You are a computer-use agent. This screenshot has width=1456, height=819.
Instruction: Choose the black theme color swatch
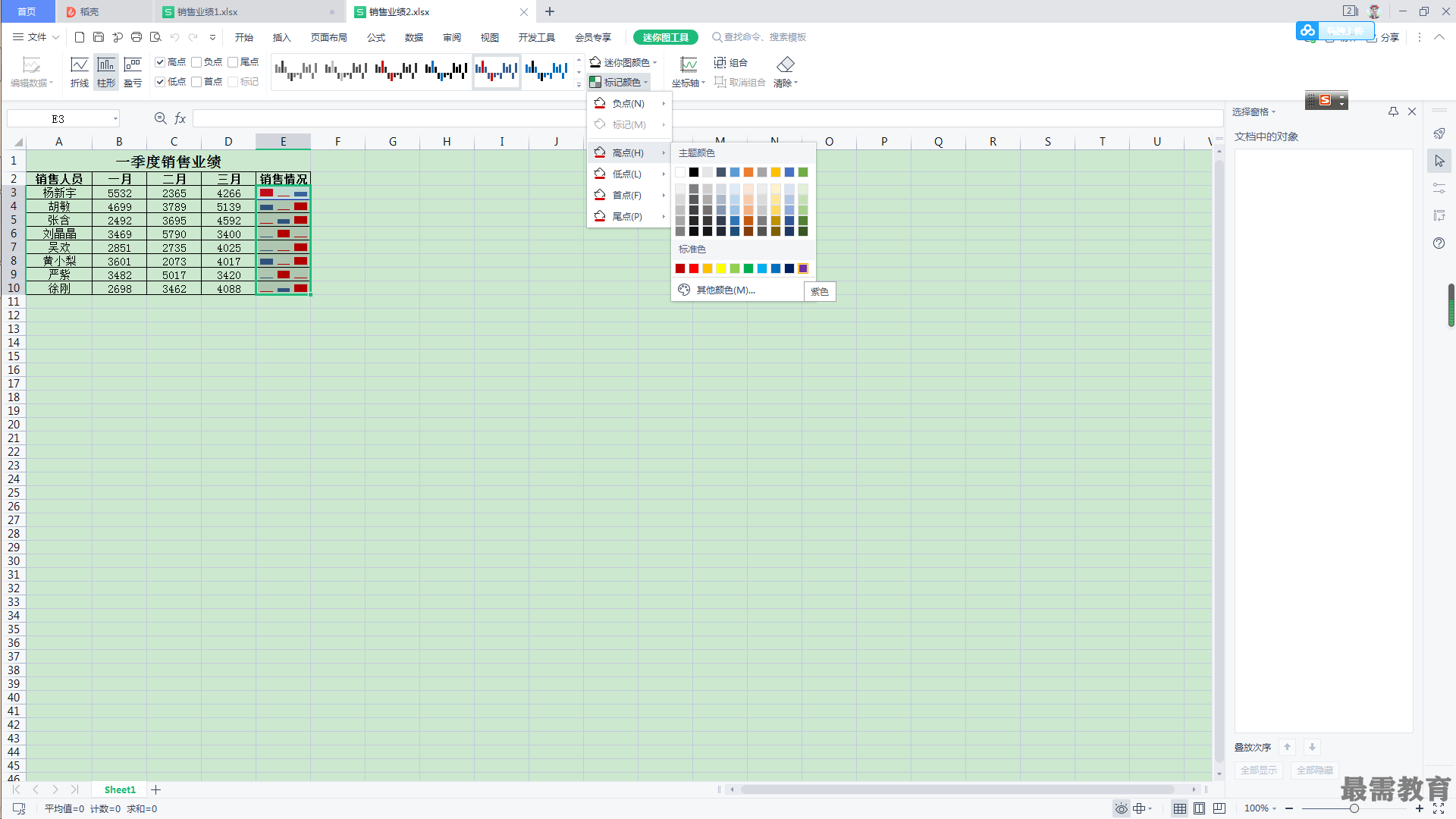pos(694,172)
